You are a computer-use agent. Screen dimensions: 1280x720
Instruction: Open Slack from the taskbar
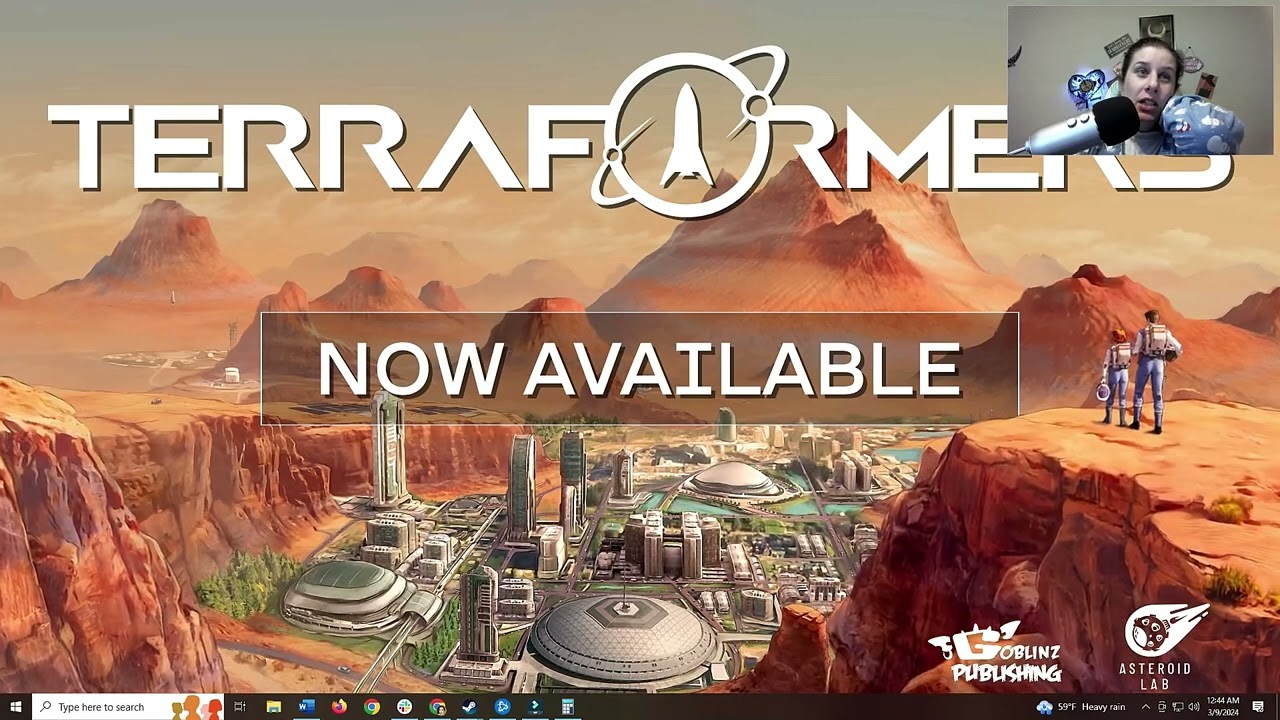[404, 707]
